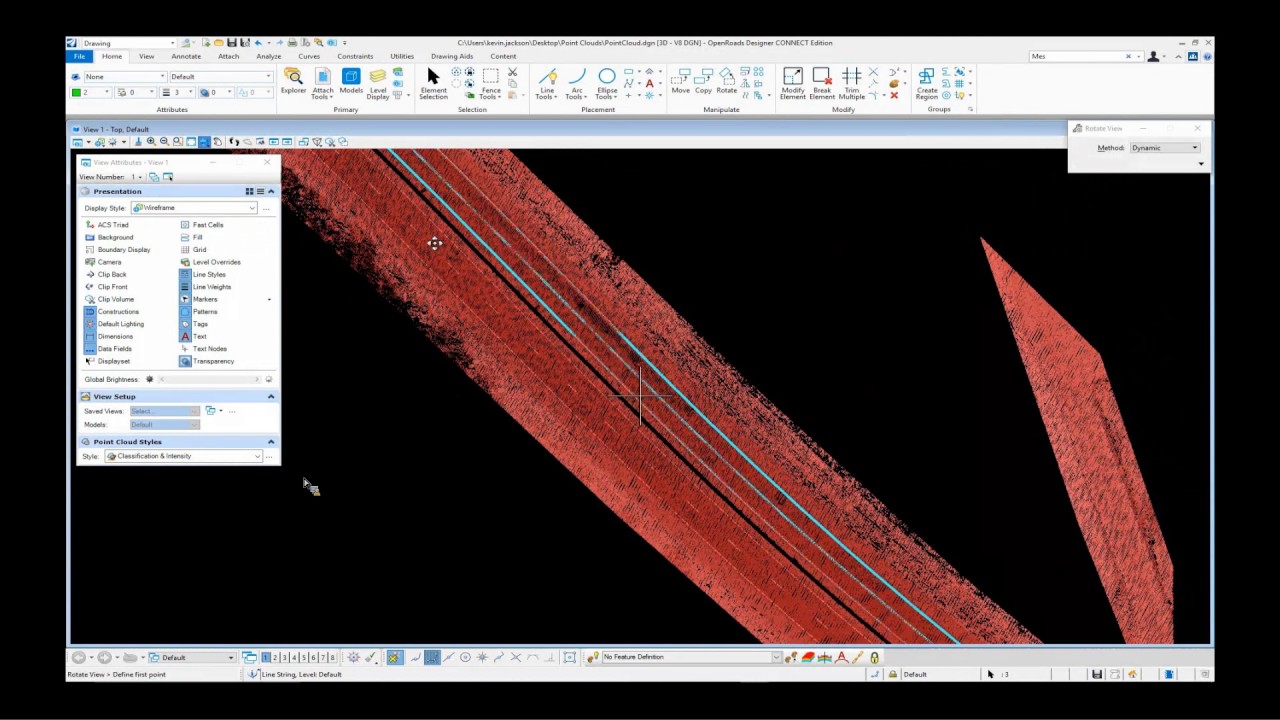The image size is (1280, 720).
Task: Toggle Clip Volume view attribute
Action: pyautogui.click(x=109, y=299)
